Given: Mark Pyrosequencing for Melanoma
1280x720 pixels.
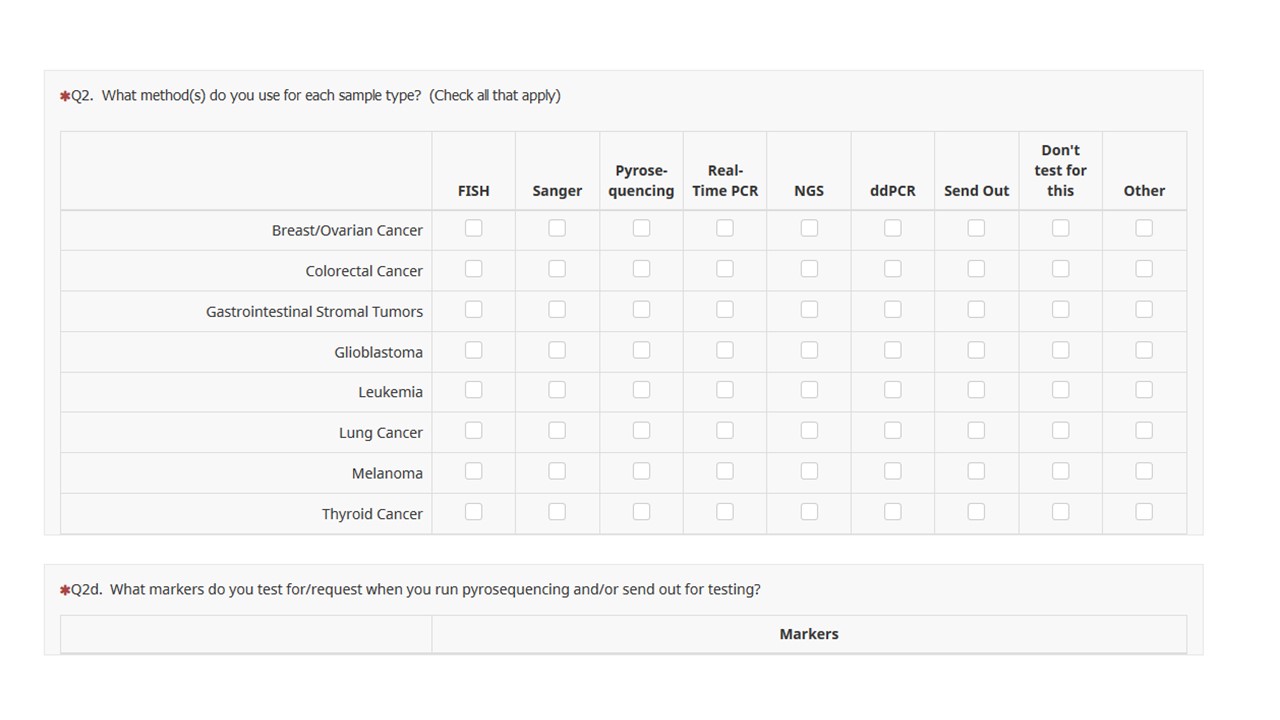Looking at the screenshot, I should [x=641, y=471].
